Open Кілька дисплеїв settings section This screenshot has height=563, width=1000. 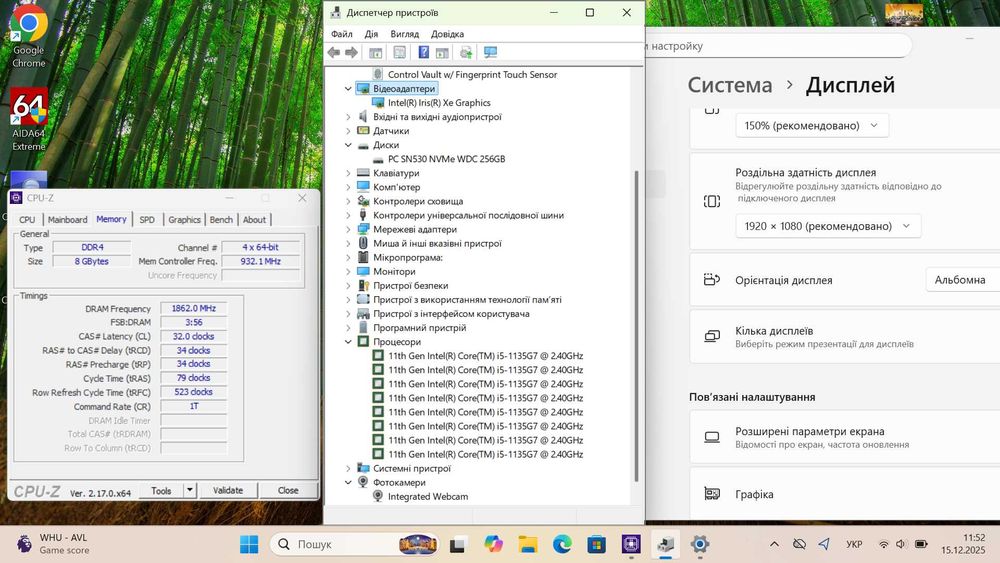point(845,337)
